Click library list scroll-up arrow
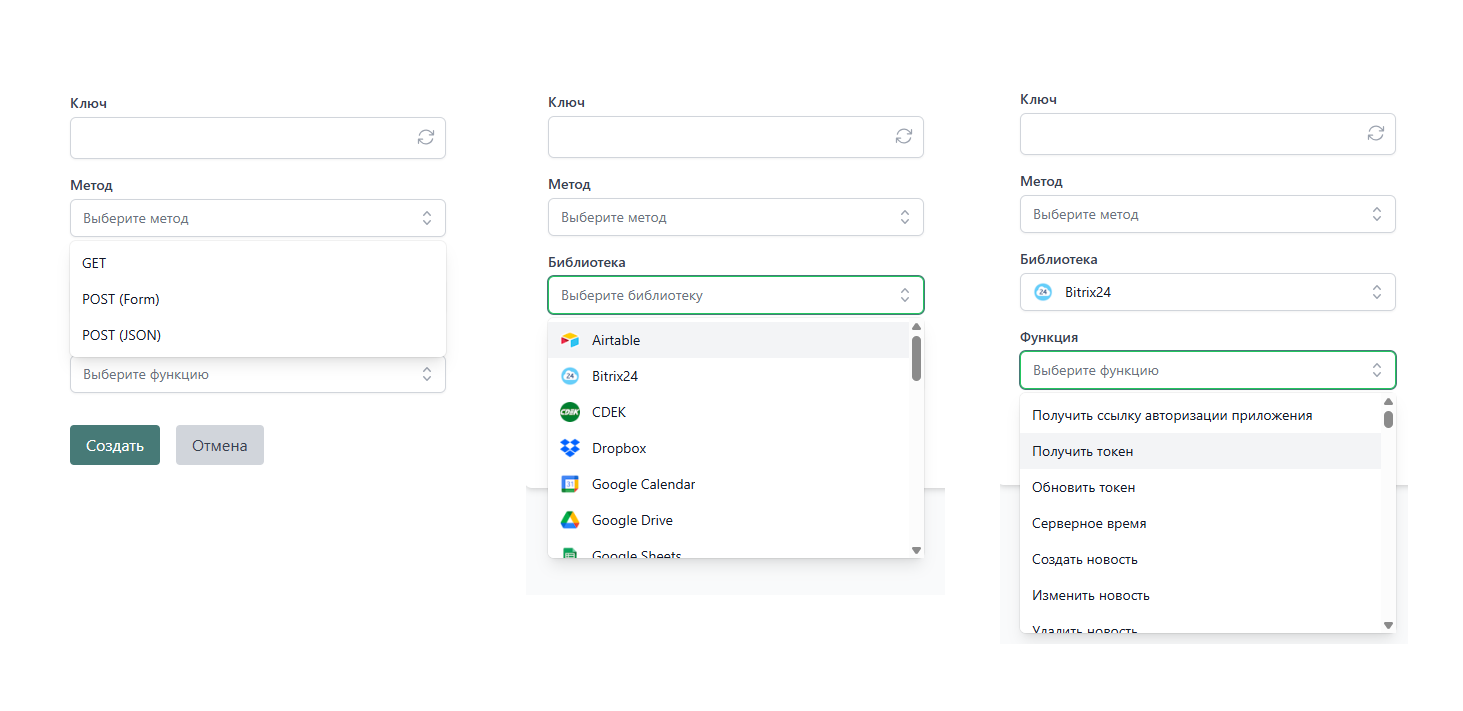This screenshot has width=1463, height=711. [x=916, y=327]
